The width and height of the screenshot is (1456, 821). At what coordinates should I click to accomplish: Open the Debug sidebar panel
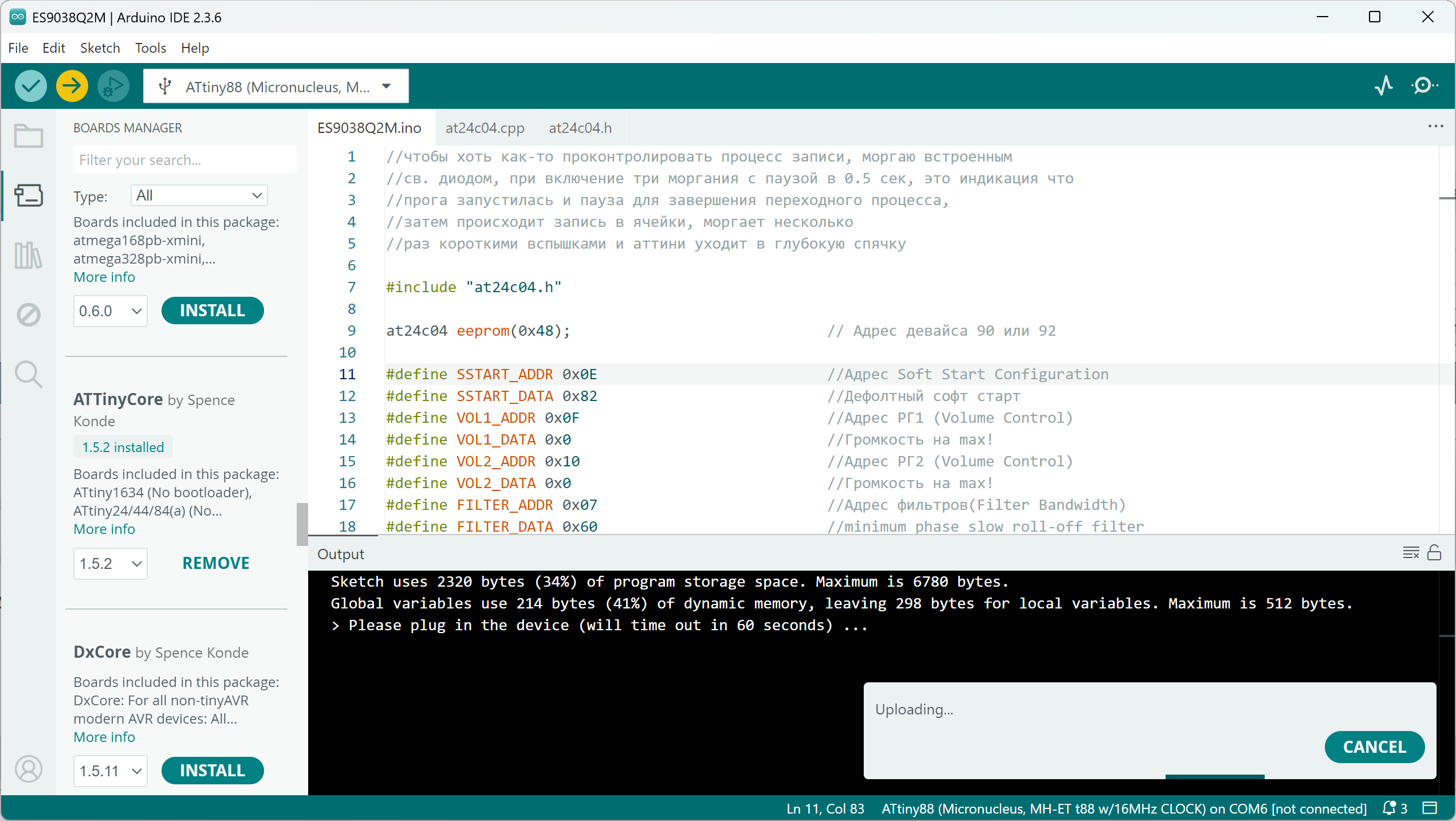[28, 315]
